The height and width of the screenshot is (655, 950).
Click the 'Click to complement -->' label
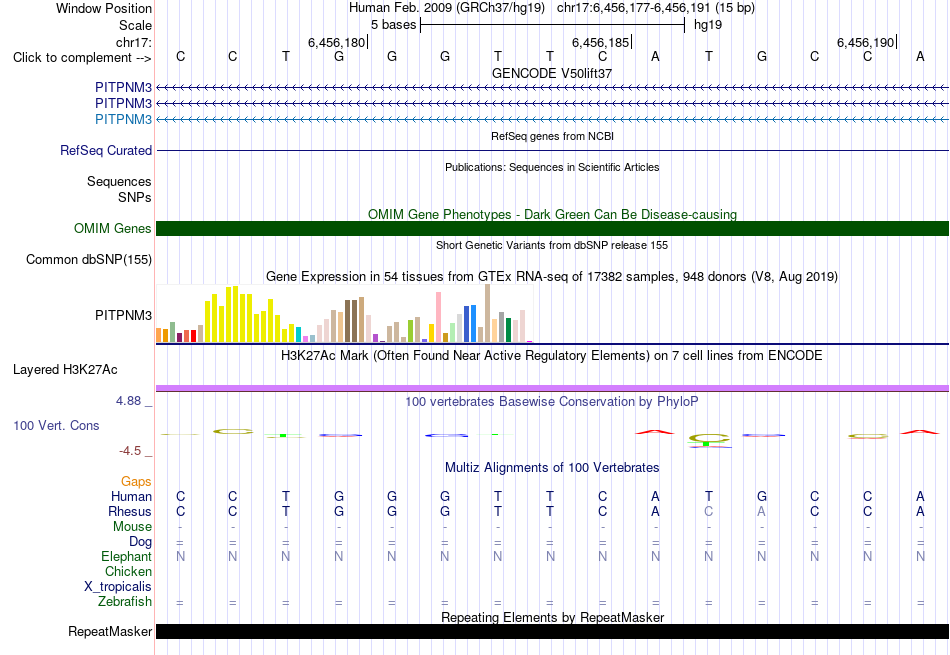(x=82, y=58)
